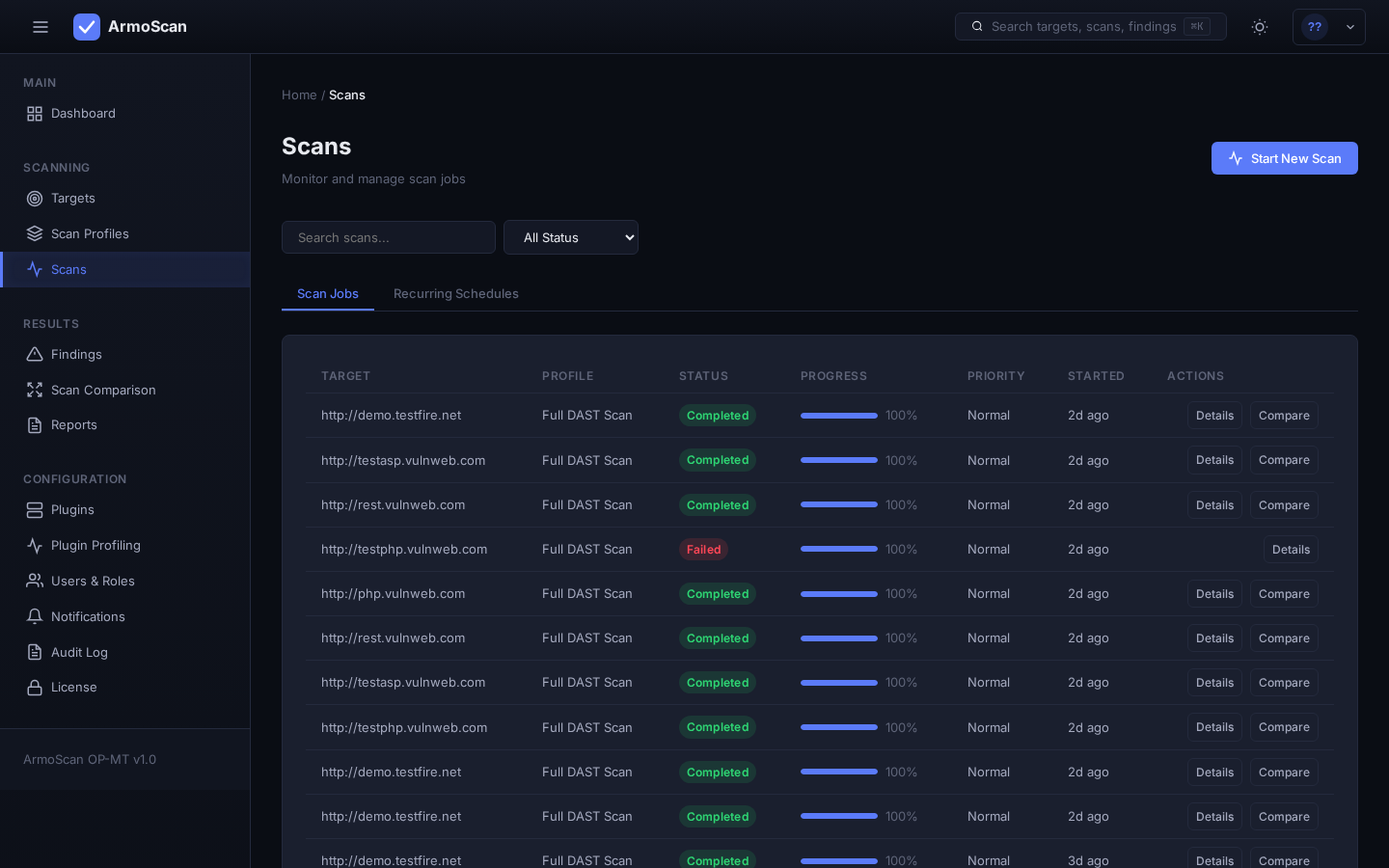Click the TARGET column header

point(345,376)
